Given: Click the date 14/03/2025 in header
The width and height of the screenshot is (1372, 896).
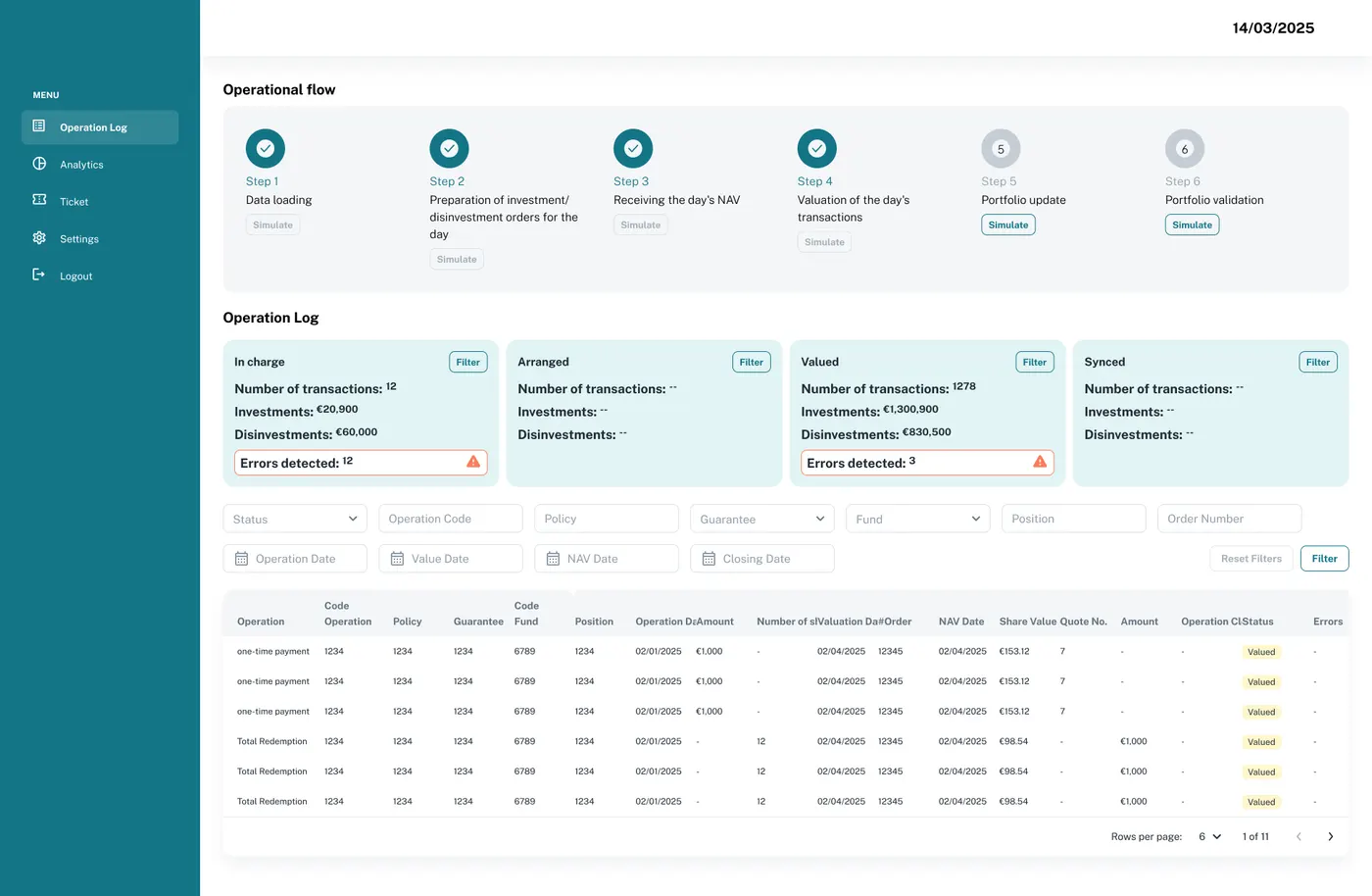Looking at the screenshot, I should pyautogui.click(x=1273, y=28).
